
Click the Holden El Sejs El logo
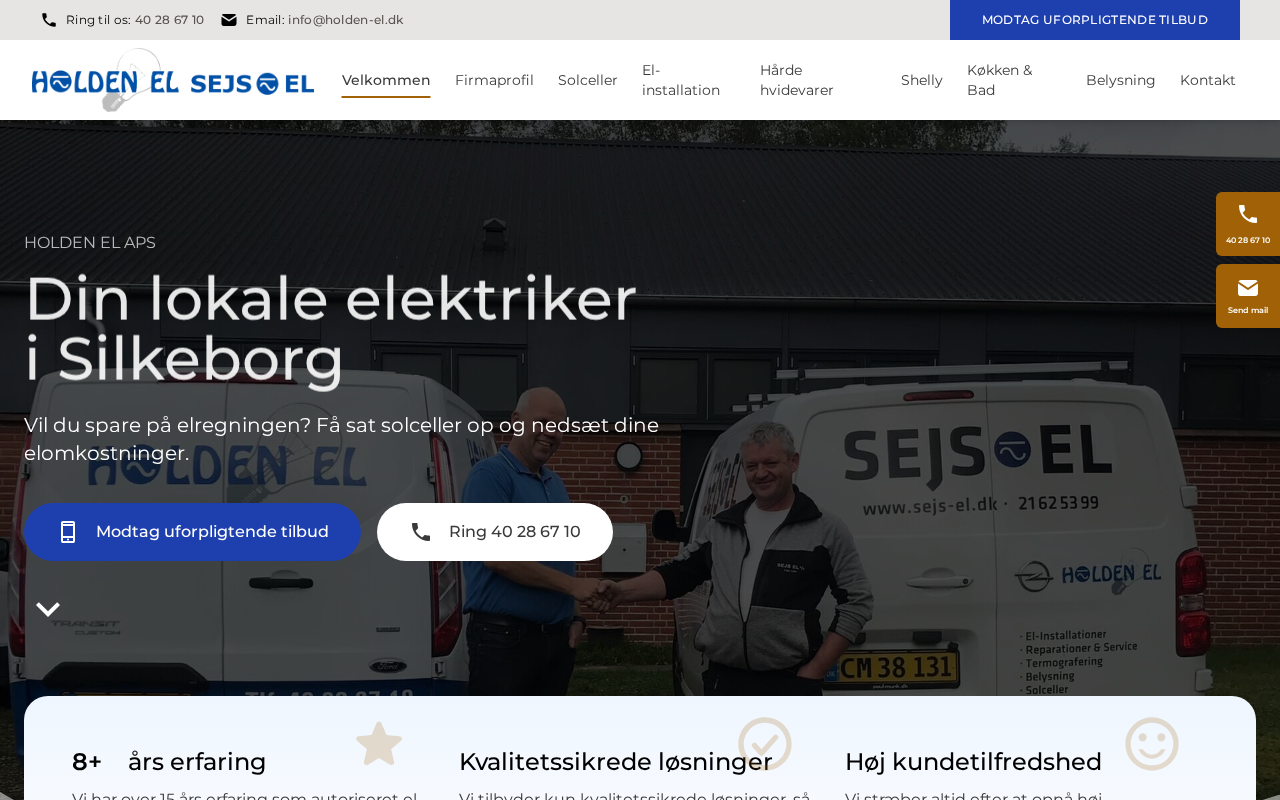[173, 80]
